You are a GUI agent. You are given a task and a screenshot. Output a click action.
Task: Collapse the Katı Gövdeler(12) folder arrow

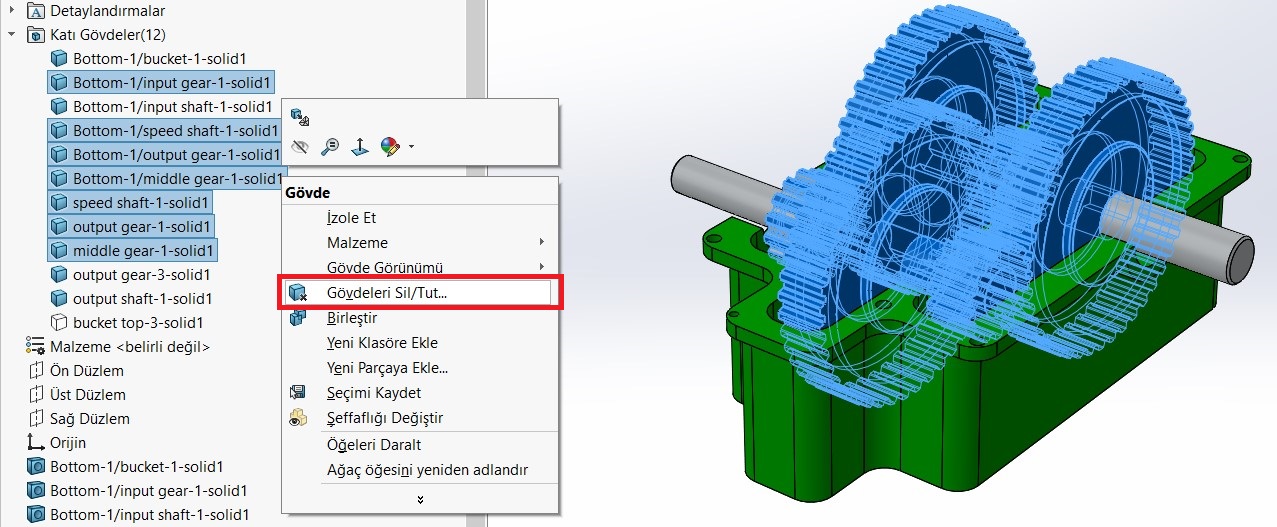click(11, 35)
